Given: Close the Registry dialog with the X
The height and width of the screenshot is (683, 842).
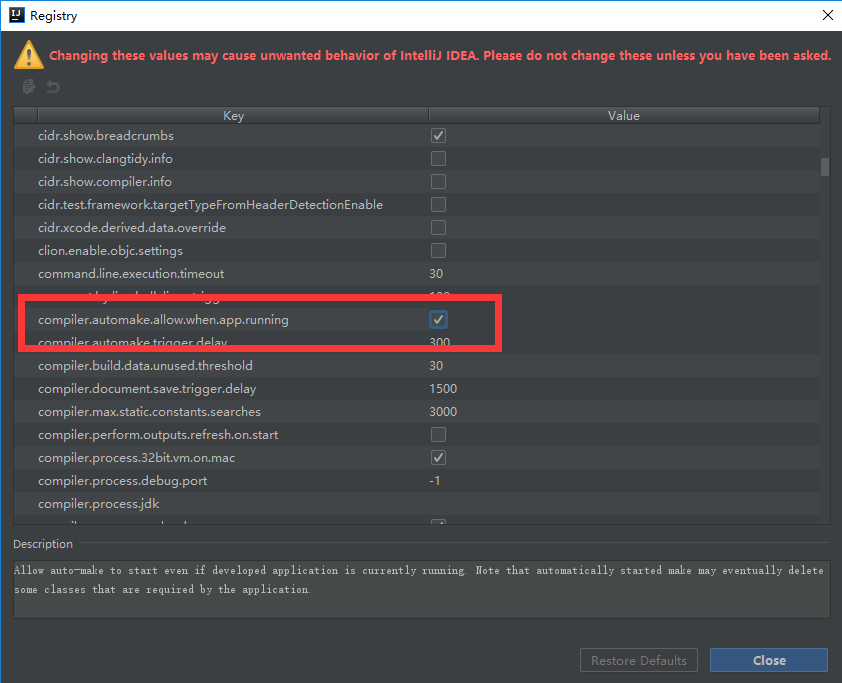Looking at the screenshot, I should pyautogui.click(x=828, y=15).
